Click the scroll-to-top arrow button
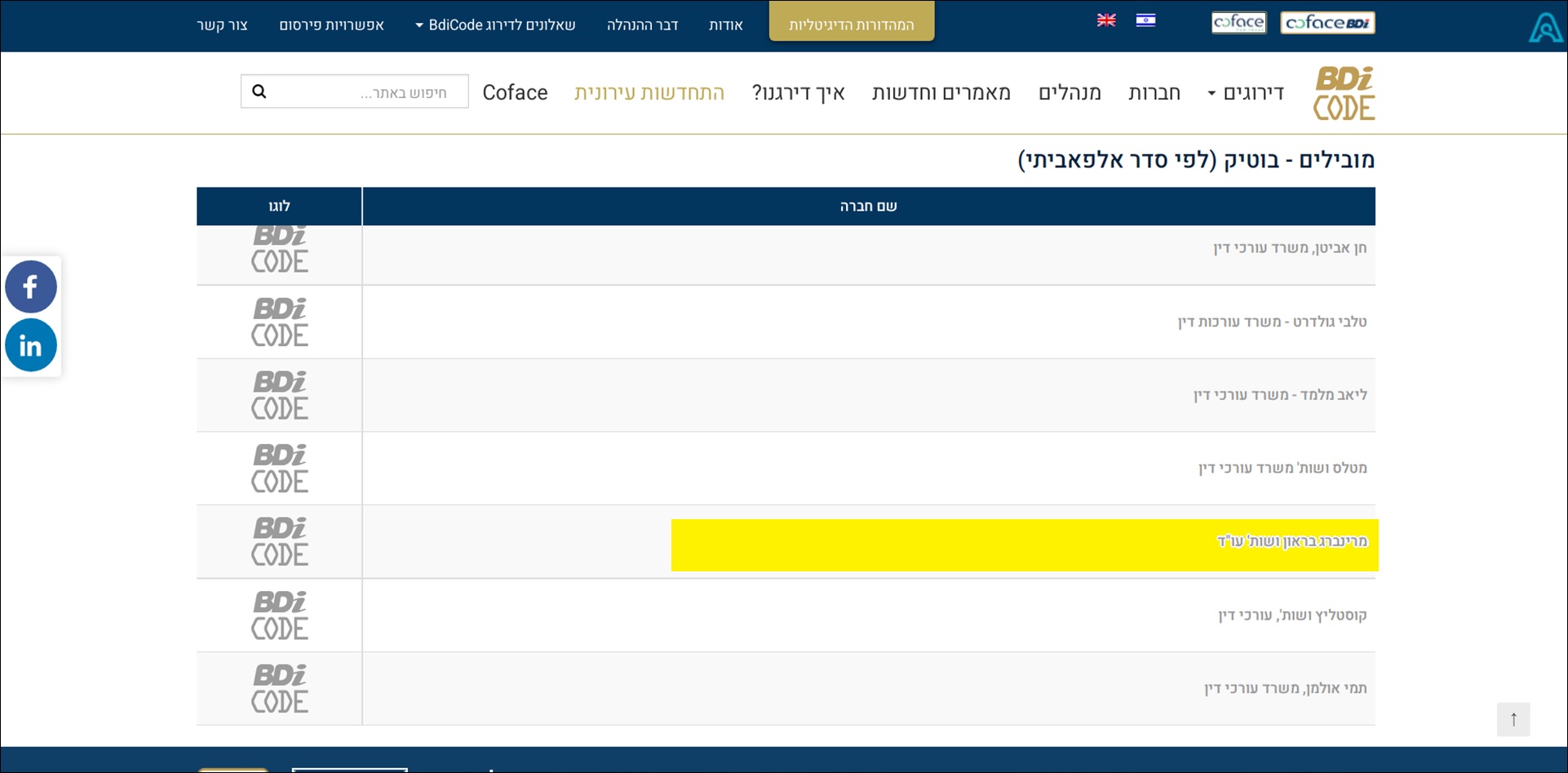This screenshot has height=773, width=1568. click(x=1513, y=719)
